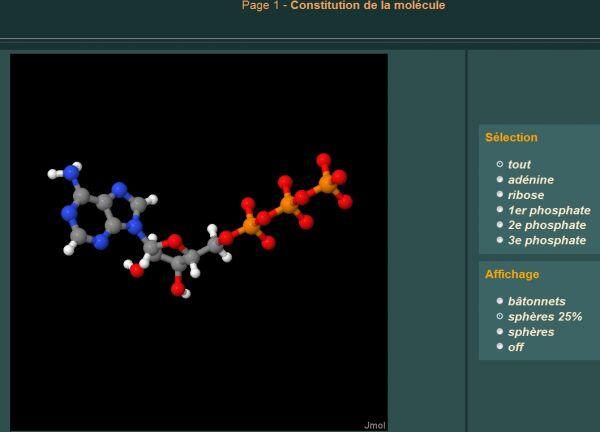Click the middle phosphate's orange phosphorus atom
This screenshot has width=600, height=432.
coord(288,204)
